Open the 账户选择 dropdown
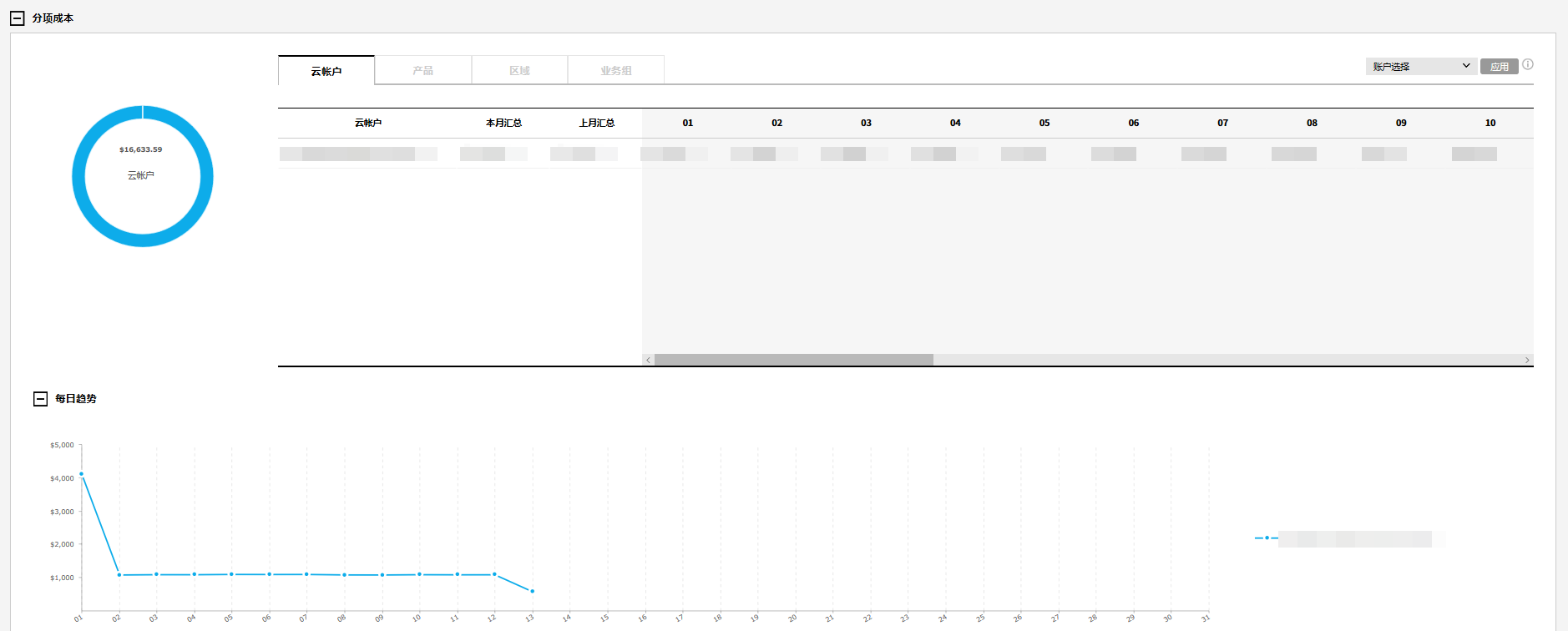Viewport: 1568px width, 631px height. (1421, 67)
